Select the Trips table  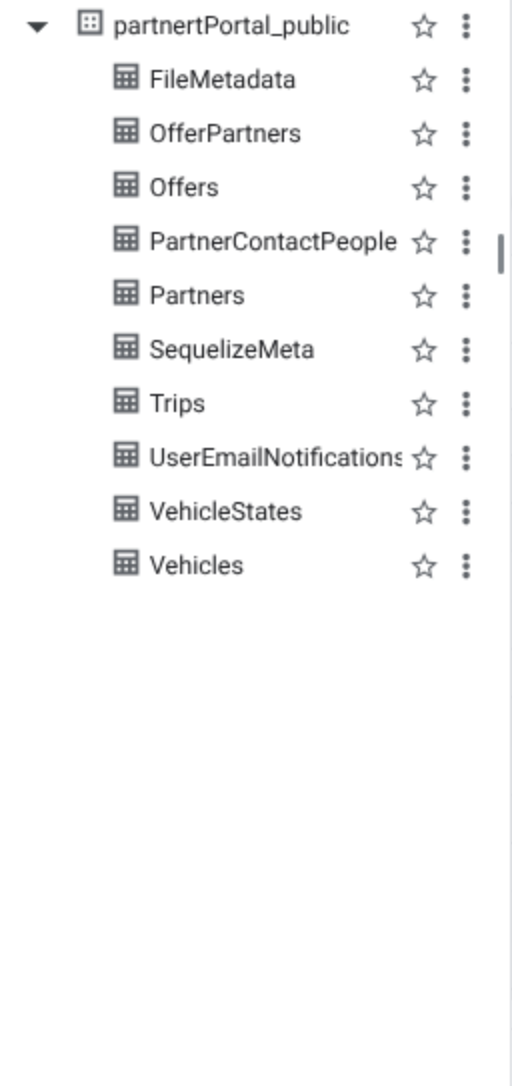pyautogui.click(x=177, y=404)
